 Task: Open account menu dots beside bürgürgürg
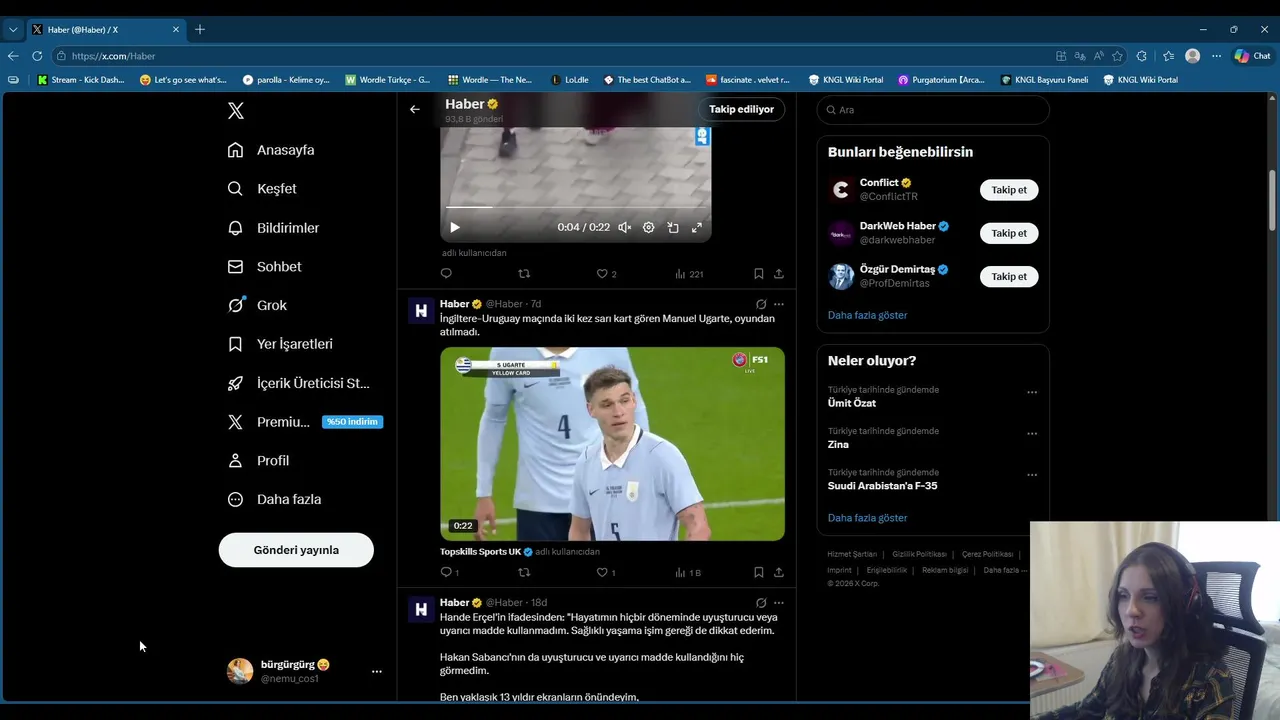377,671
